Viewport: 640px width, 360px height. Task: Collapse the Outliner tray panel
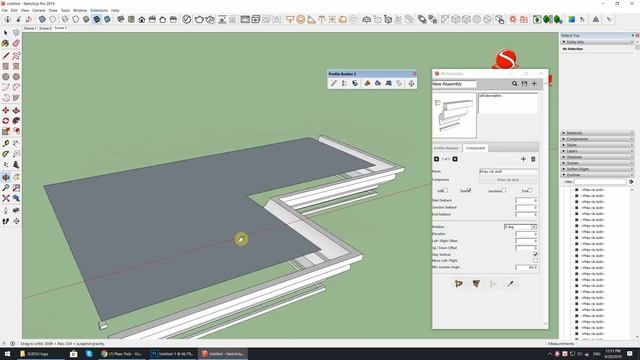[597, 175]
